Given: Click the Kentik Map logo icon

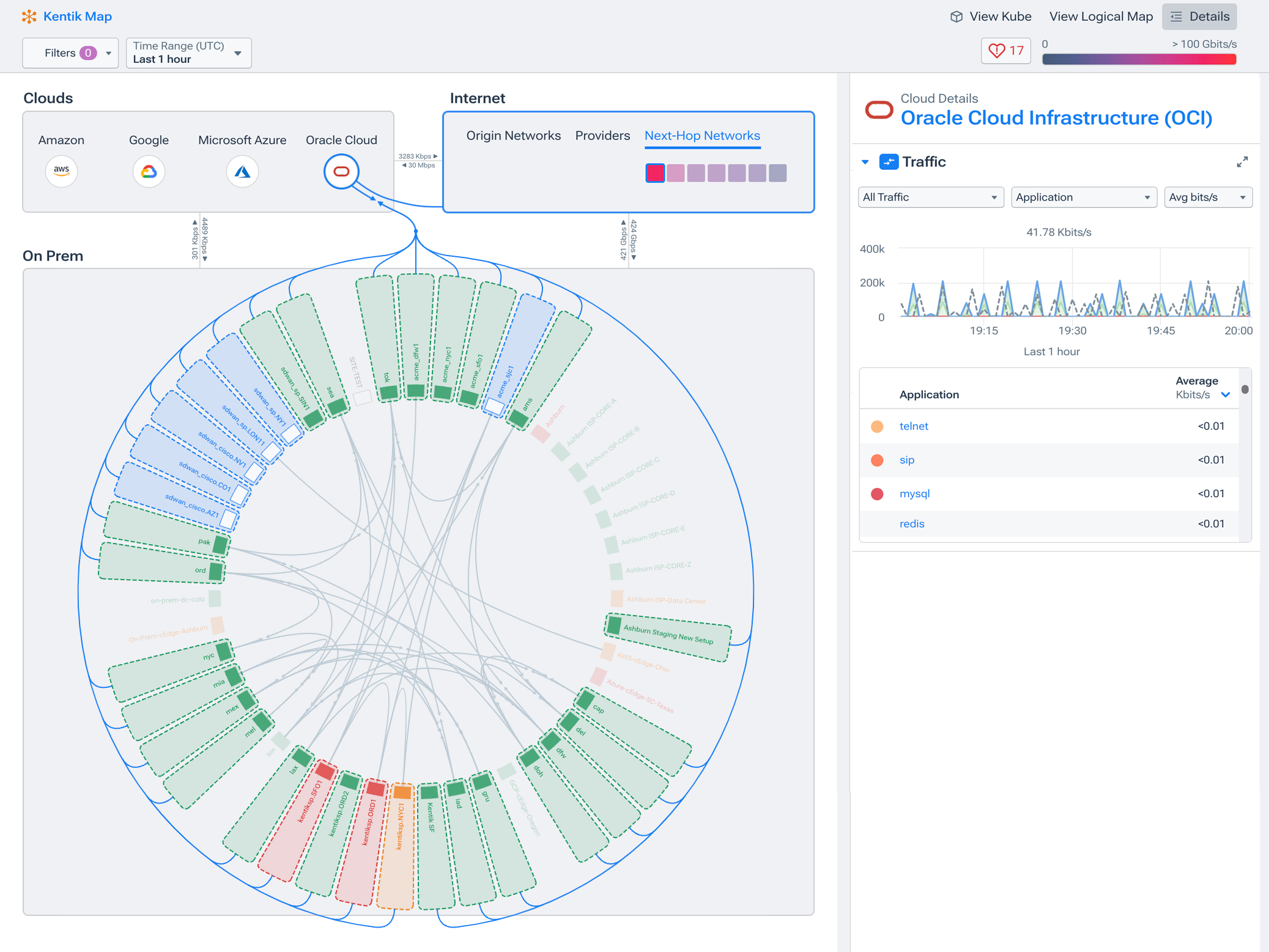Looking at the screenshot, I should [x=29, y=17].
